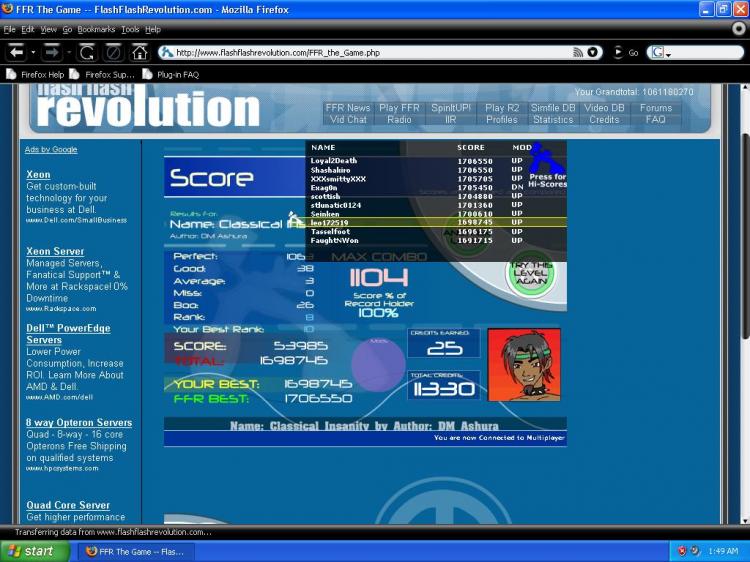
Task: Click the page vertical scrollbar thumb
Action: [745, 237]
